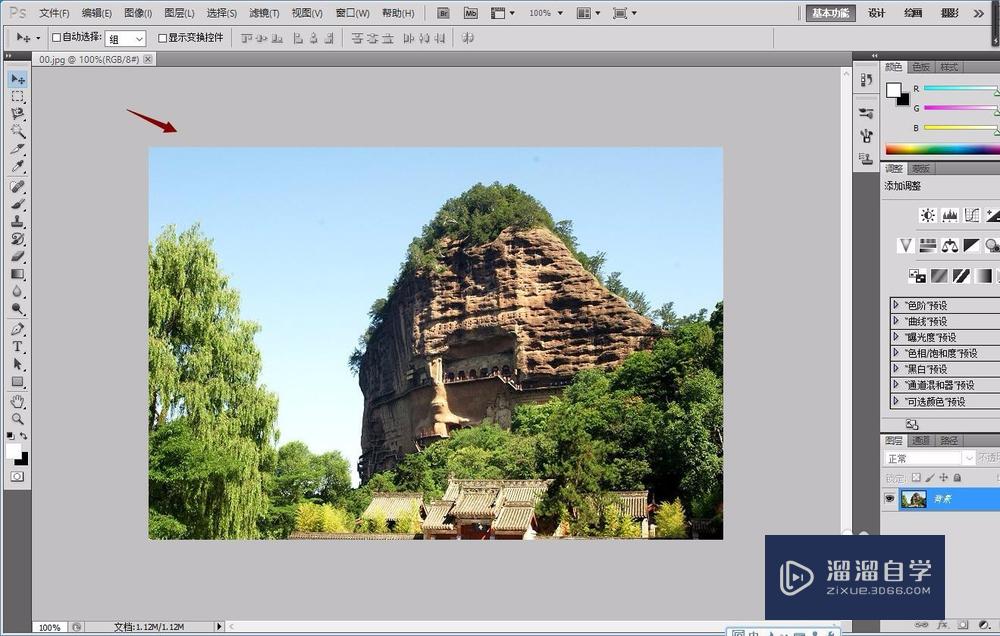Add a Levels adjustment
The width and height of the screenshot is (1000, 636).
(x=950, y=215)
